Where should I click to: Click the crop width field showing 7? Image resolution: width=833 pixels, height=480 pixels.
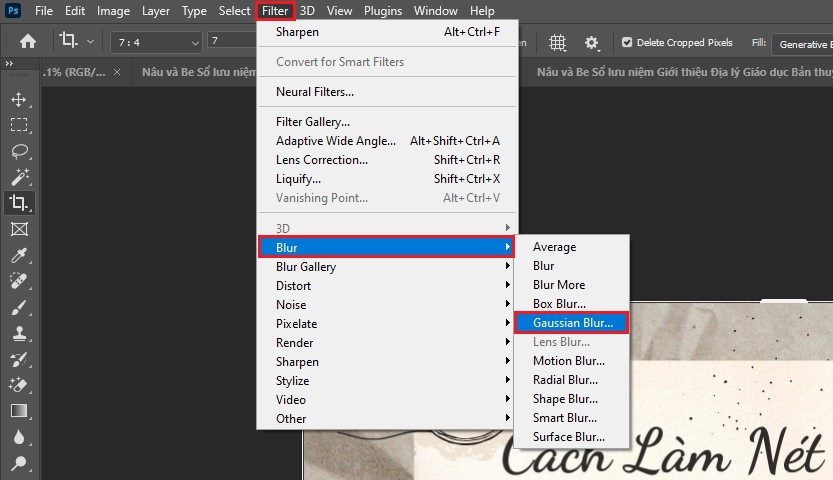(232, 40)
